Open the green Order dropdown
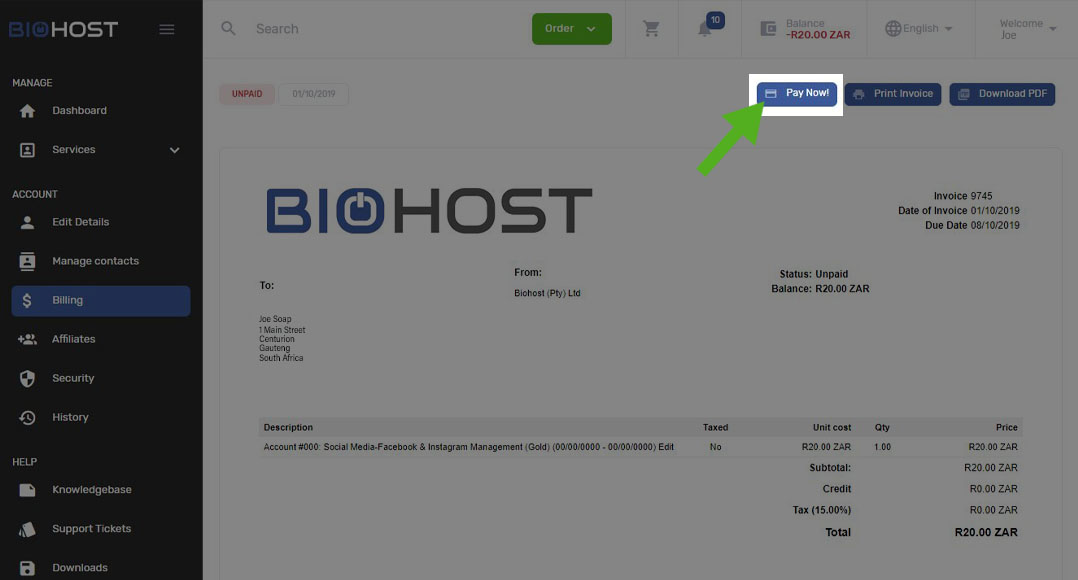This screenshot has height=580, width=1078. pyautogui.click(x=571, y=29)
